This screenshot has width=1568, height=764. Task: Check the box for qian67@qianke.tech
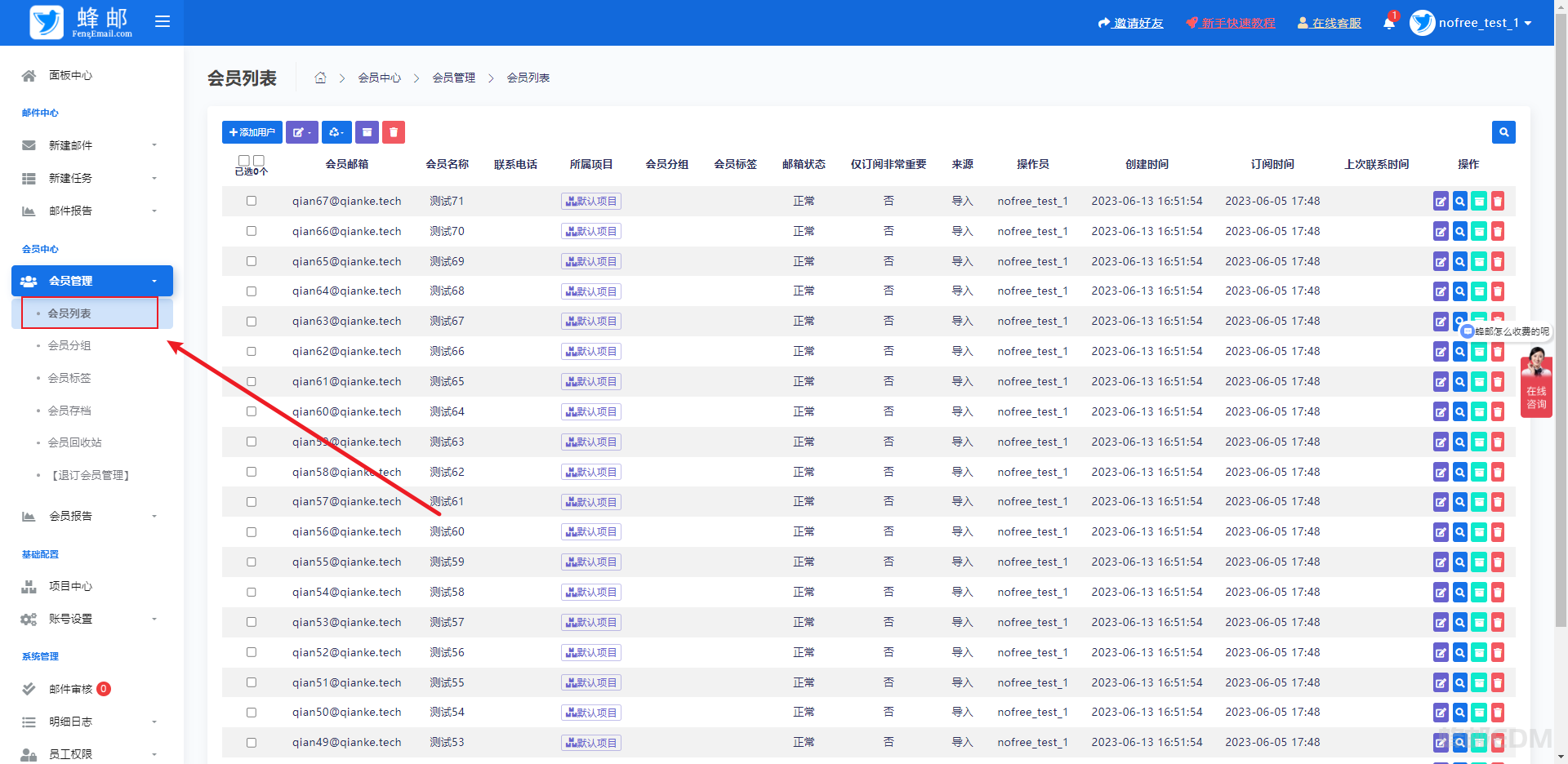coord(252,201)
